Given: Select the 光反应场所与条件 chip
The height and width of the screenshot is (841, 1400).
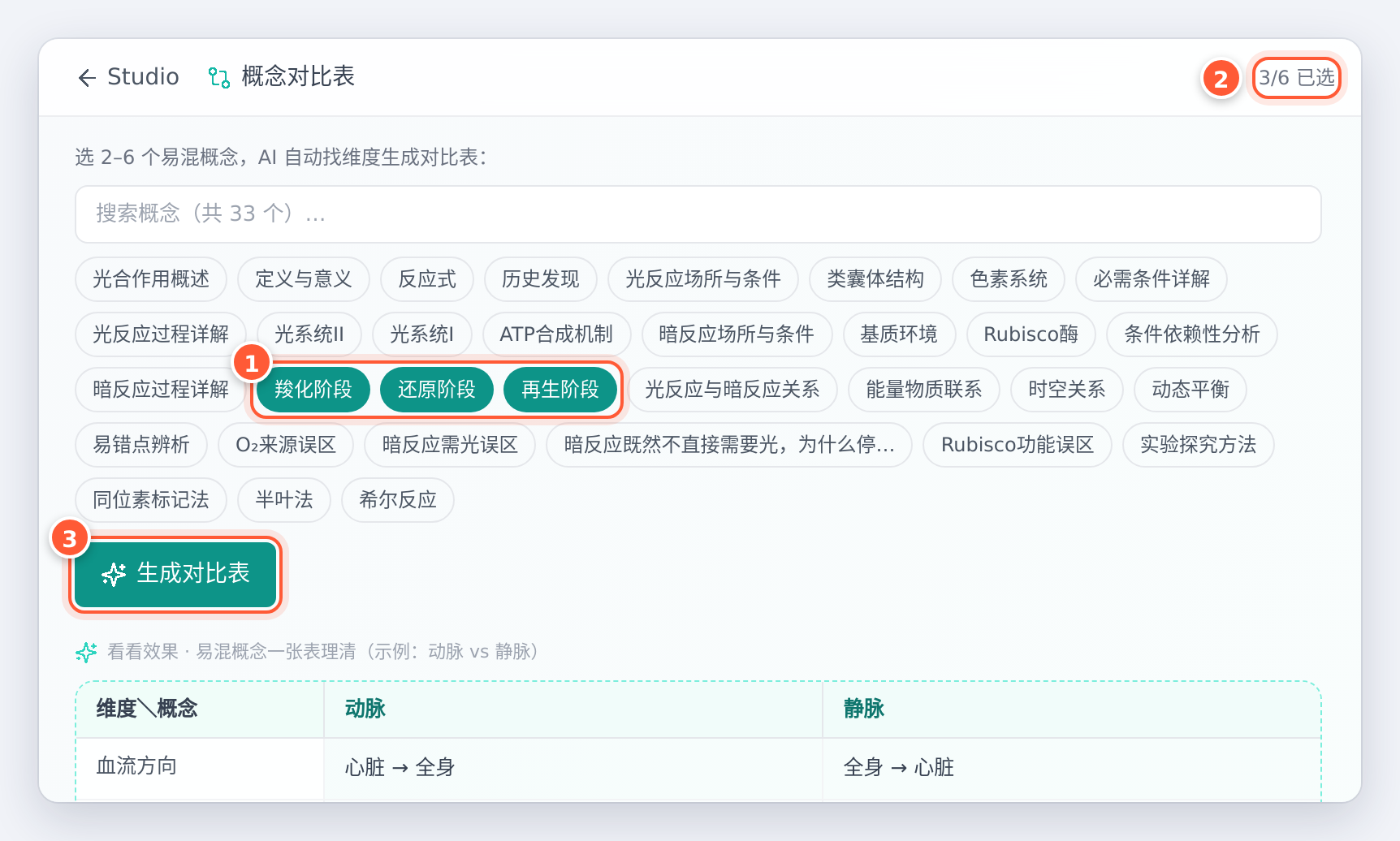Looking at the screenshot, I should 703,279.
